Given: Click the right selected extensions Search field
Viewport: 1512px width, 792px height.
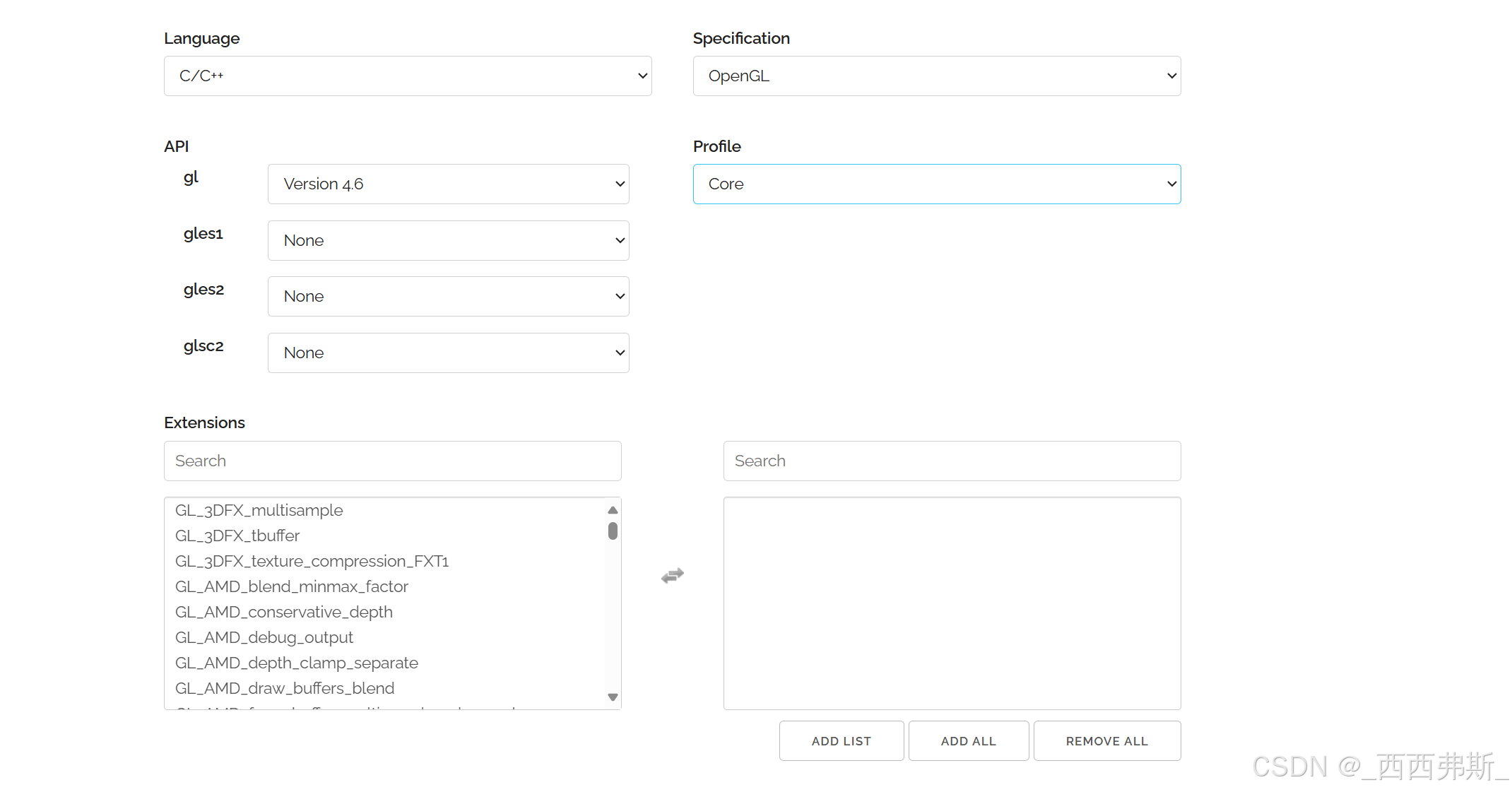Looking at the screenshot, I should pos(952,461).
